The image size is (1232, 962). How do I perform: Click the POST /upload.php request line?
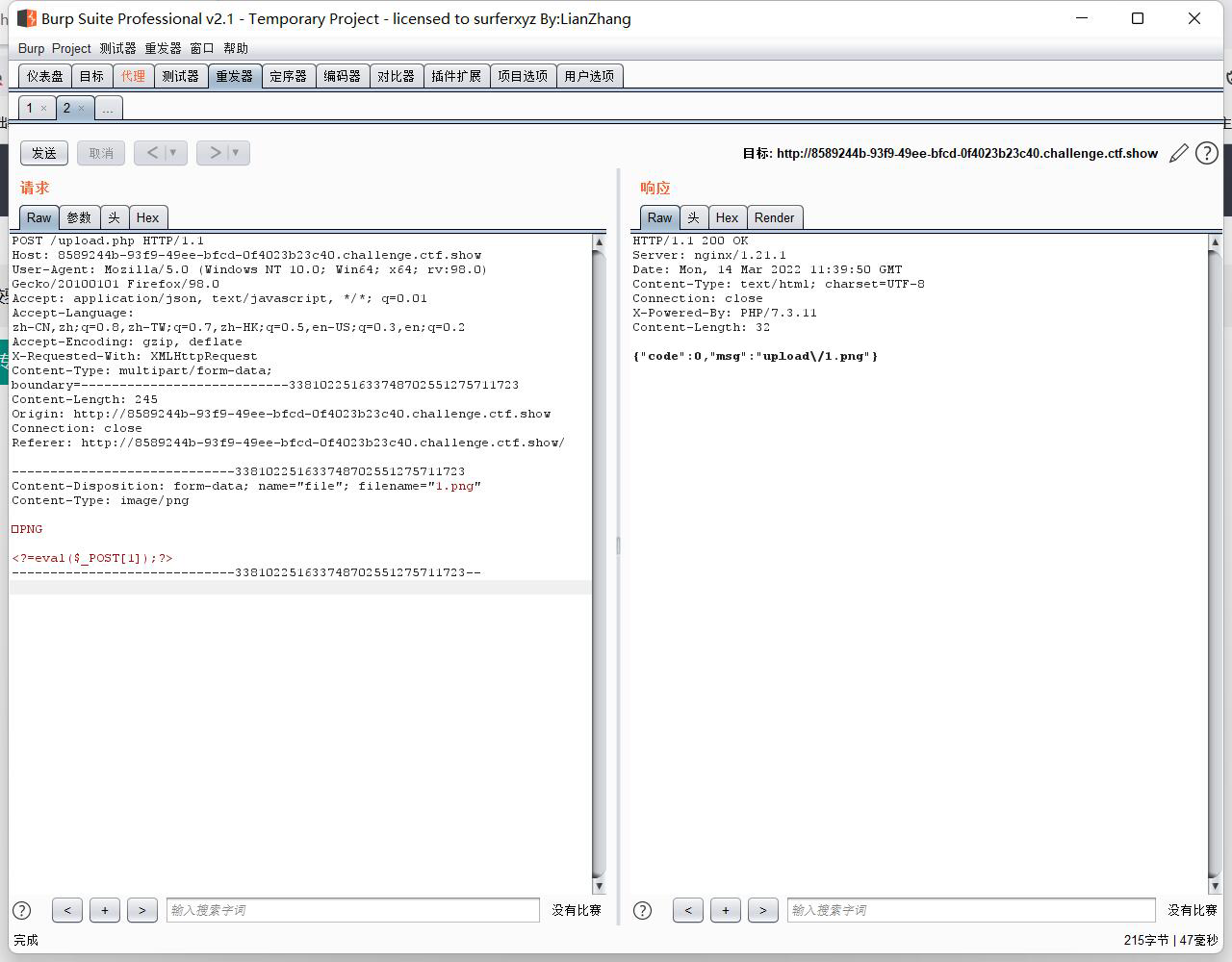108,240
